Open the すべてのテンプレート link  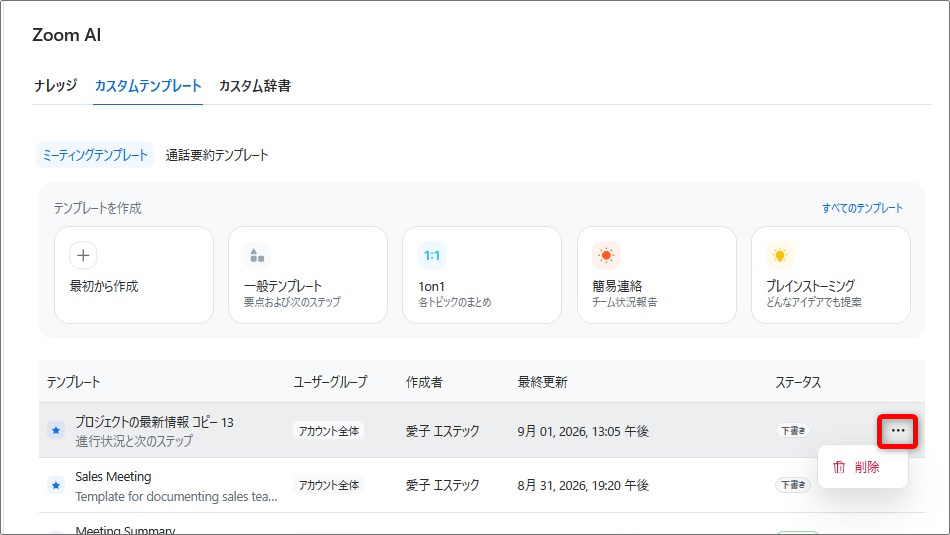tap(862, 208)
